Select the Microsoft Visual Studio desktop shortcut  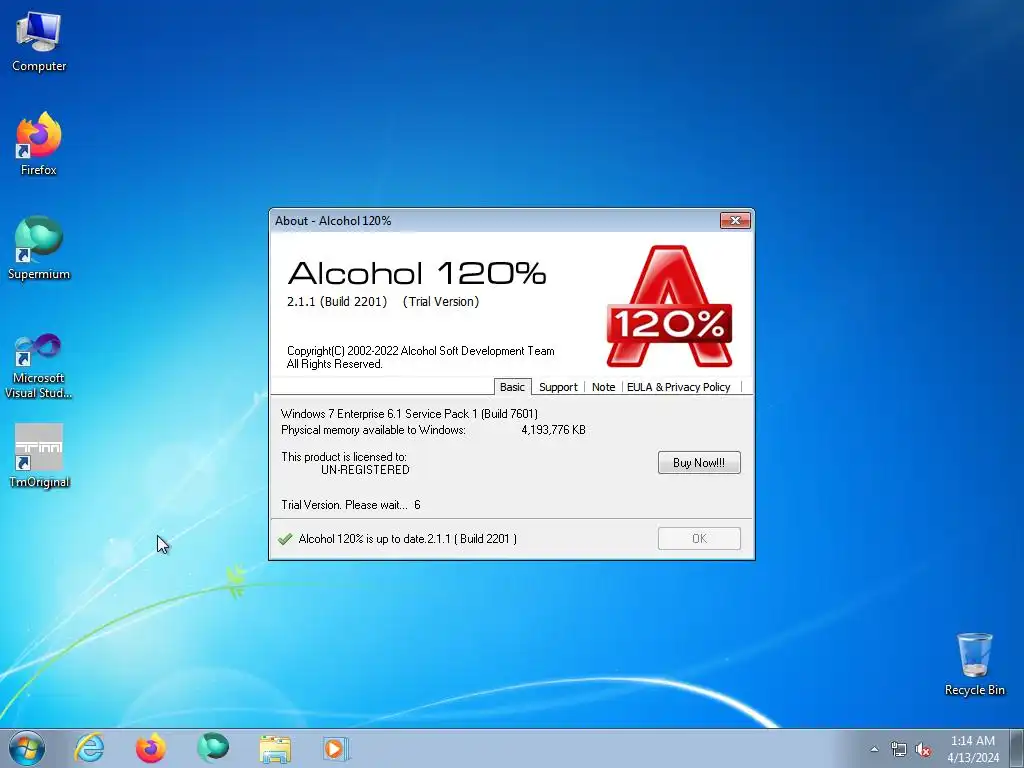coord(39,366)
